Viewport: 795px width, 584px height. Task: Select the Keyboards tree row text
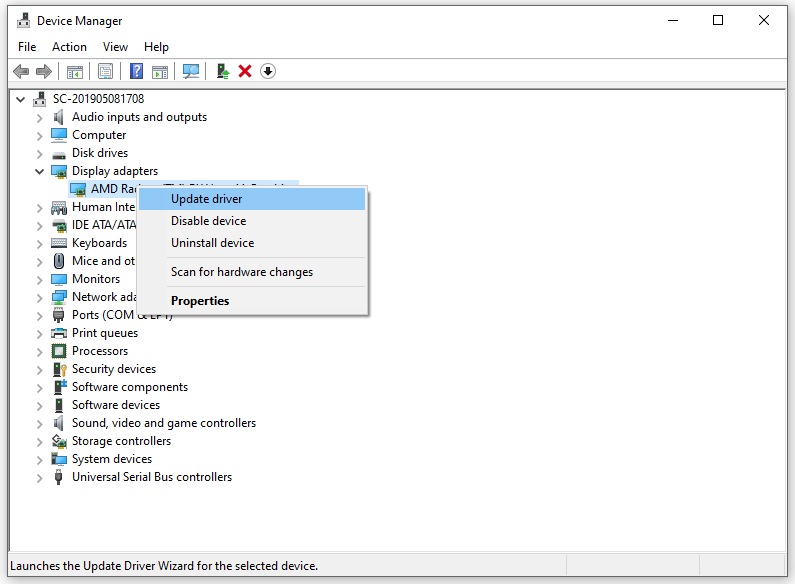point(99,243)
